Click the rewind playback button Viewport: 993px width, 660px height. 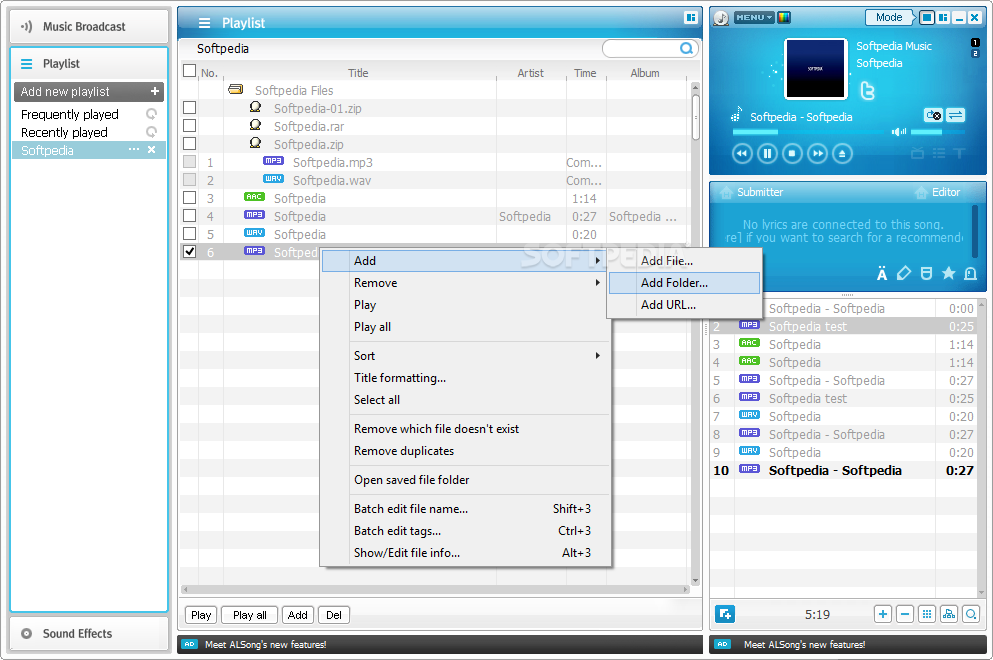[742, 153]
